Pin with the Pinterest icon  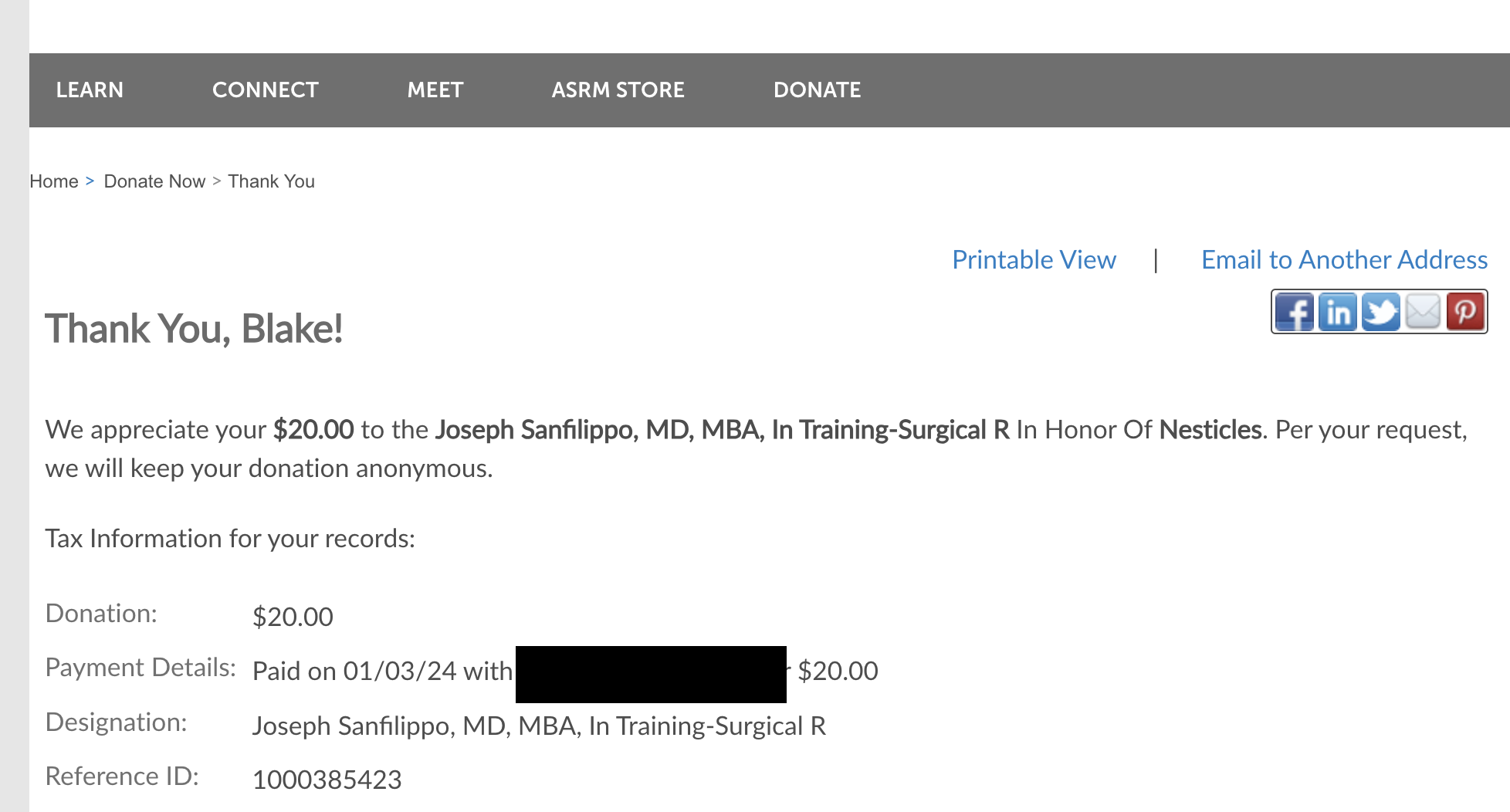tap(1465, 312)
